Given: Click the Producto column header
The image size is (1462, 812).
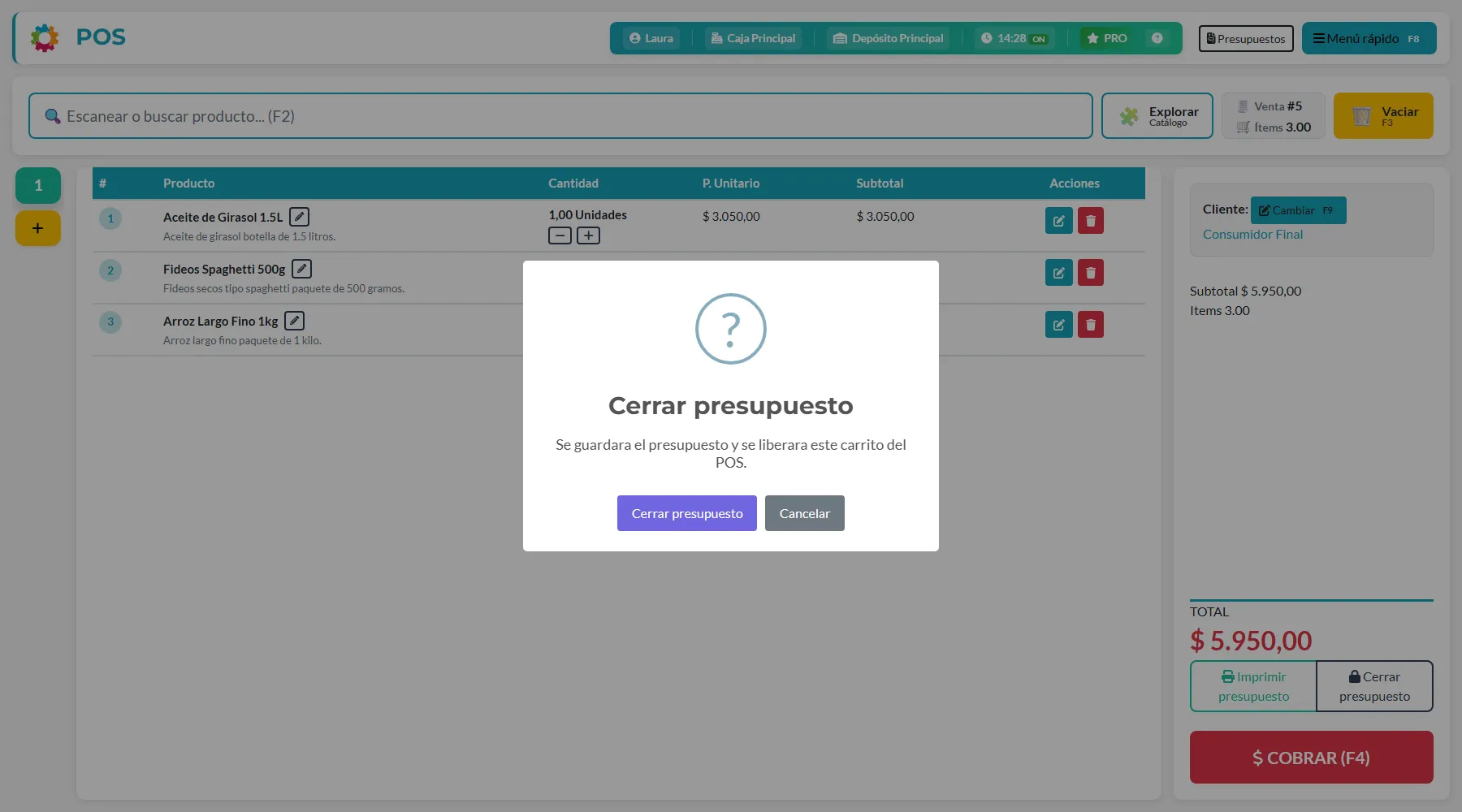Looking at the screenshot, I should coord(188,184).
